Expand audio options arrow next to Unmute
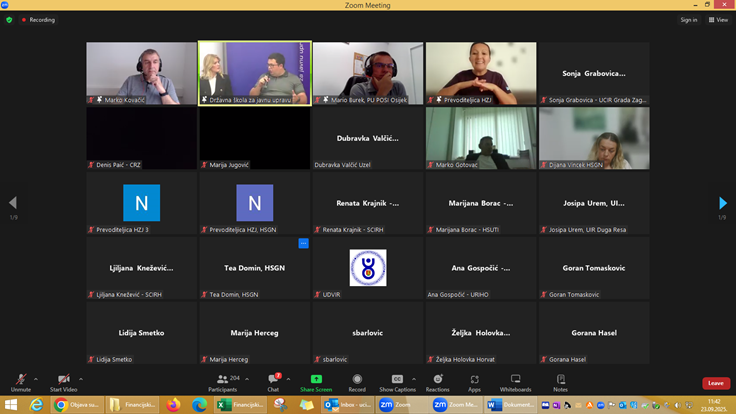The image size is (736, 414). 35,378
